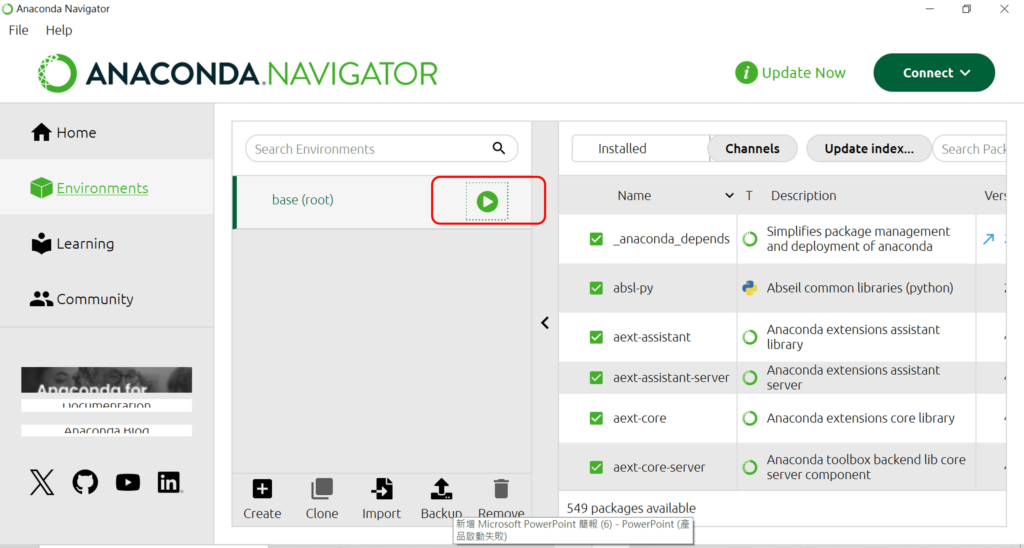Click the green play button for base (root)
The height and width of the screenshot is (548, 1024).
[x=487, y=201]
